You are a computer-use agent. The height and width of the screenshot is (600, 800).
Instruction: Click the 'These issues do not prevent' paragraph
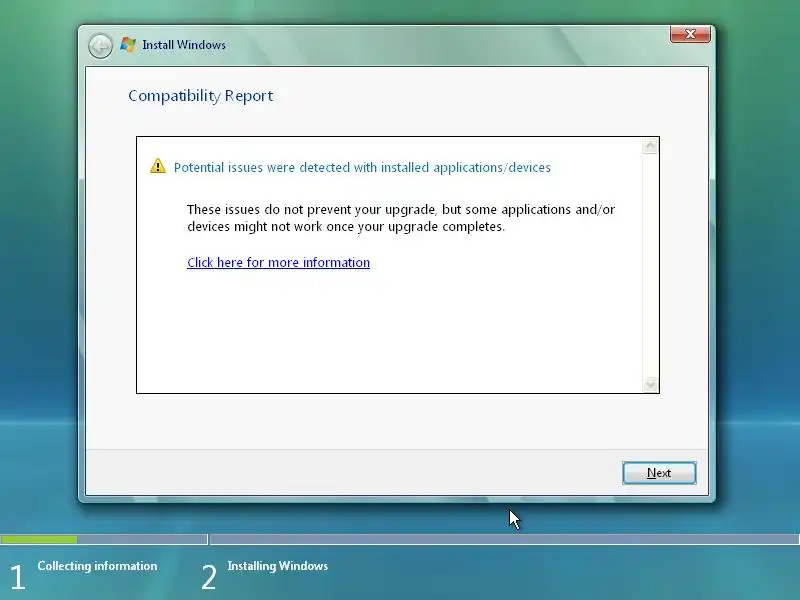coord(401,218)
